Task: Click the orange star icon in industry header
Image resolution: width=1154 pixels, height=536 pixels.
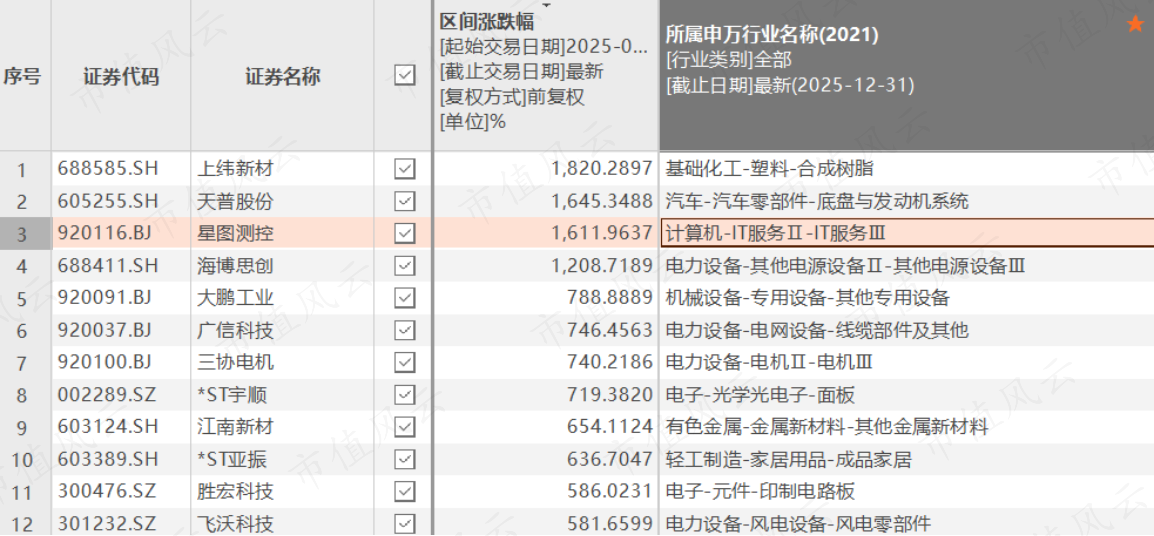Action: 1136,24
